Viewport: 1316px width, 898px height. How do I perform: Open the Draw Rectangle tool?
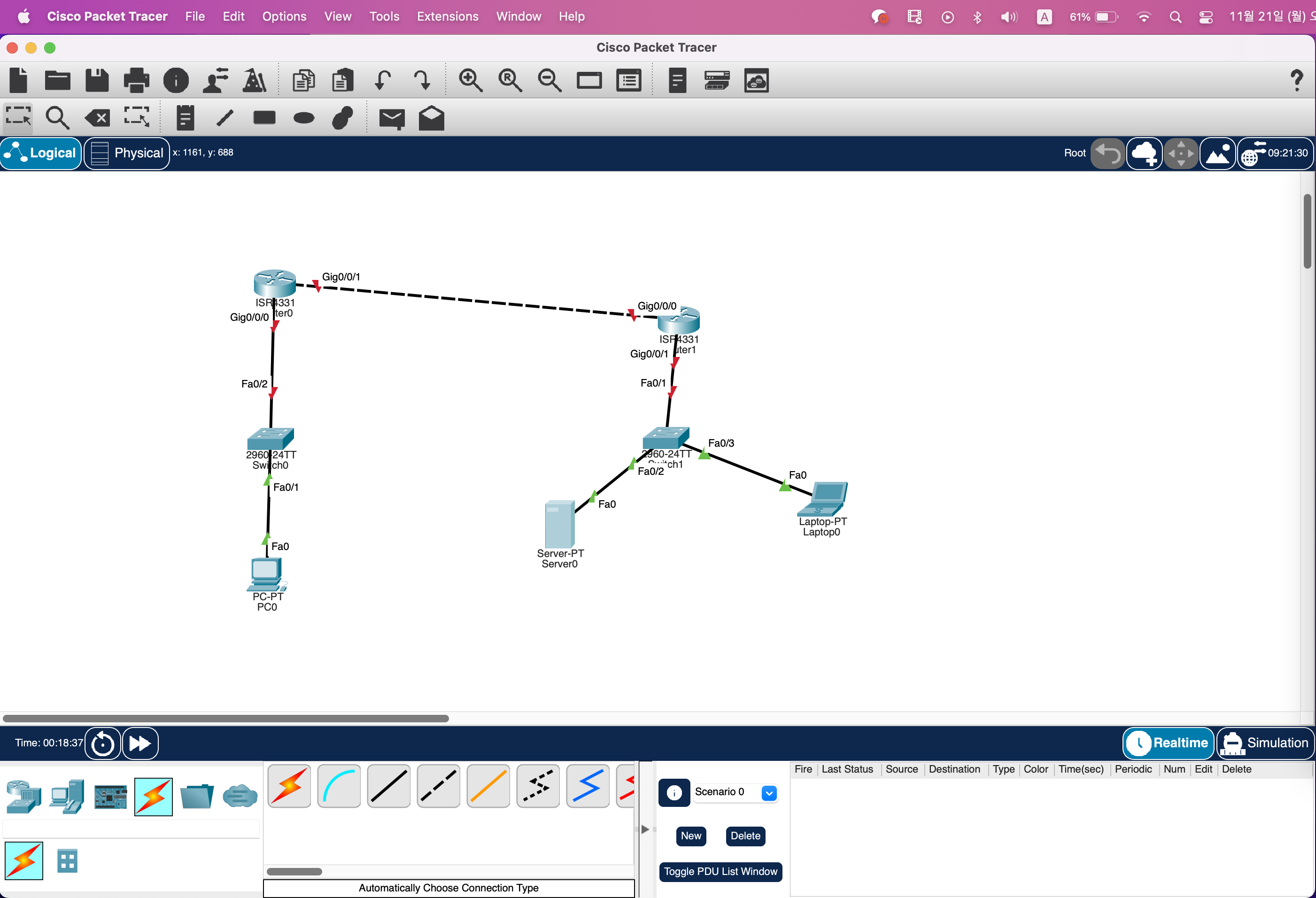(264, 118)
